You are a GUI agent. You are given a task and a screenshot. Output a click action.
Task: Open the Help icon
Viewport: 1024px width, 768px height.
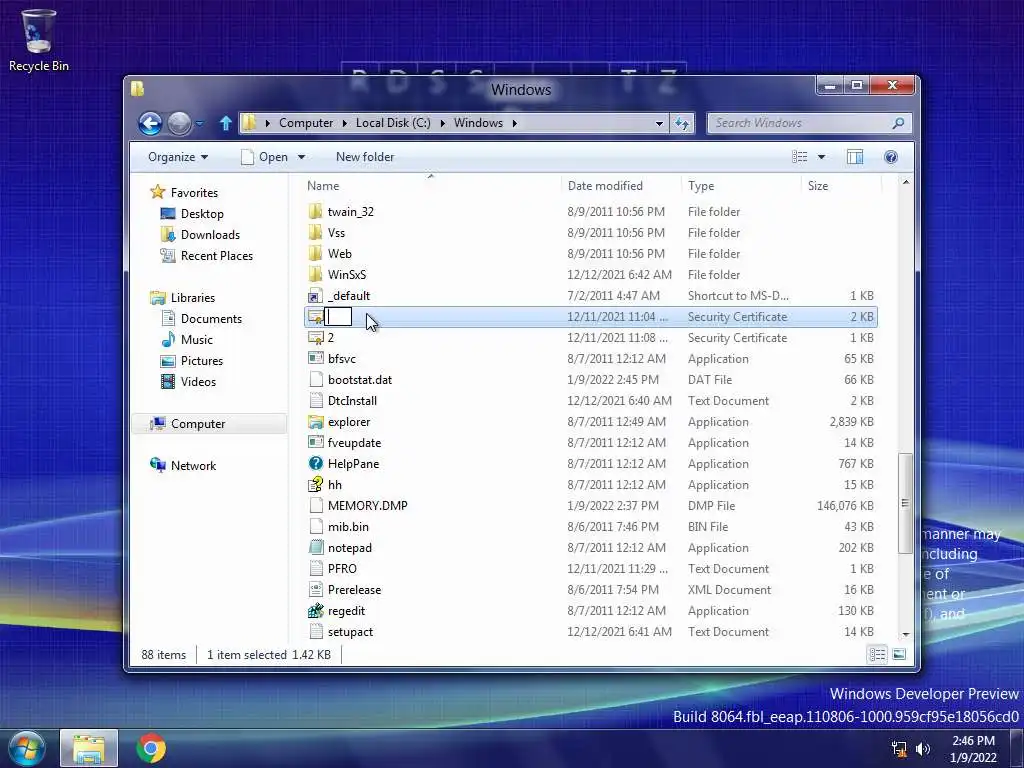point(891,157)
